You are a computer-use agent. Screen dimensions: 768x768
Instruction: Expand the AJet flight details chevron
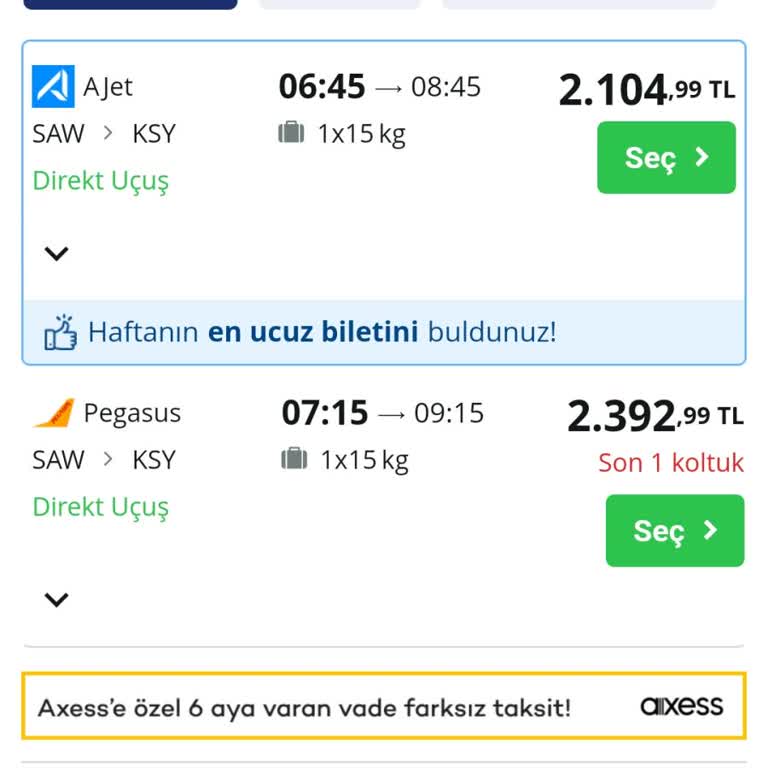click(x=57, y=253)
